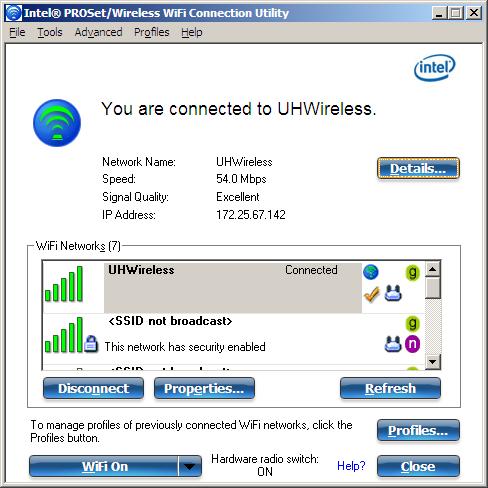Expand the WiFi On dropdown arrow
Screen dimensions: 488x488
click(190, 466)
